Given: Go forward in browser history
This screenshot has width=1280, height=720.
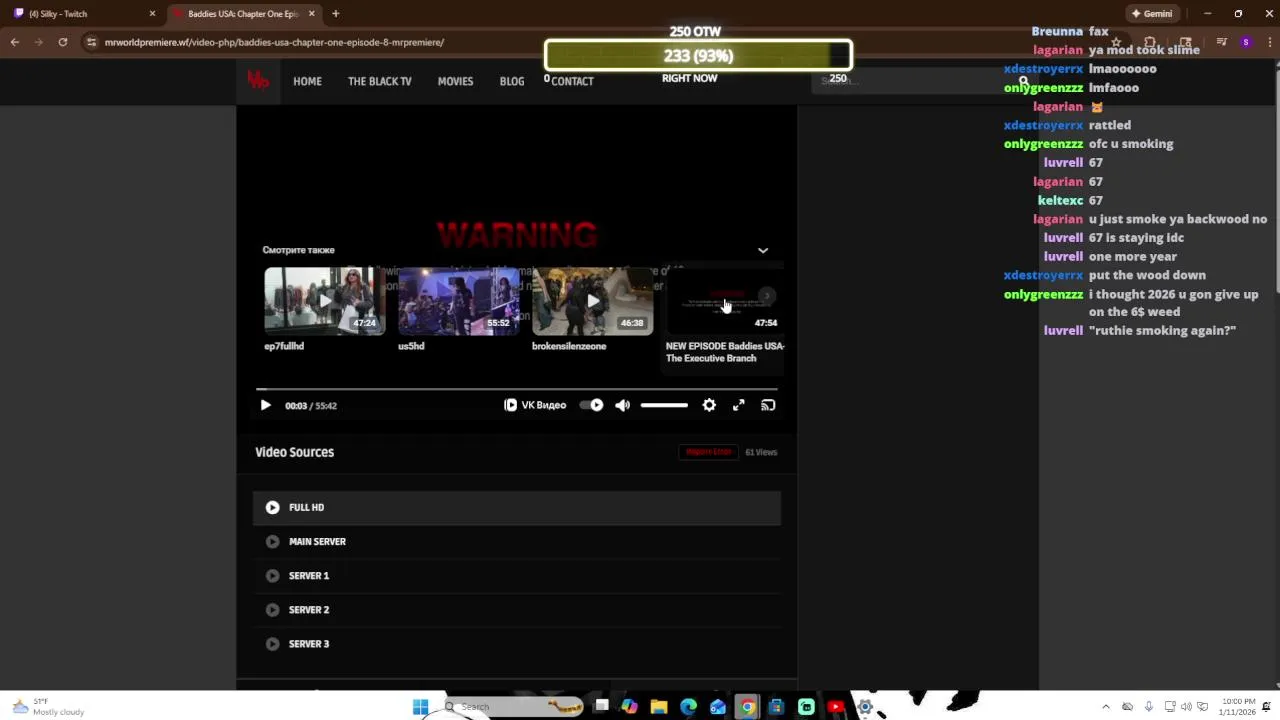Looking at the screenshot, I should 39,42.
